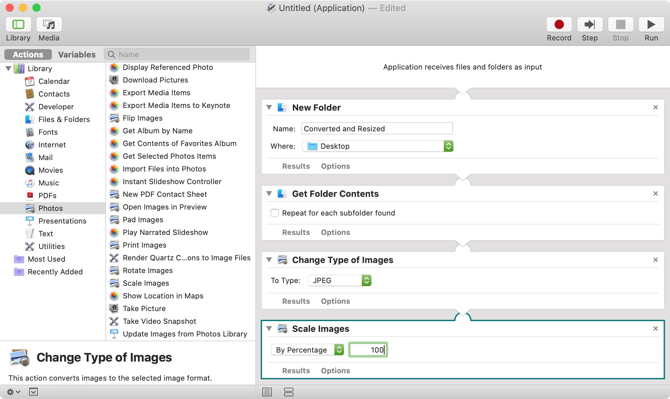The image size is (670, 399).
Task: Select the Photos category
Action: coord(53,208)
